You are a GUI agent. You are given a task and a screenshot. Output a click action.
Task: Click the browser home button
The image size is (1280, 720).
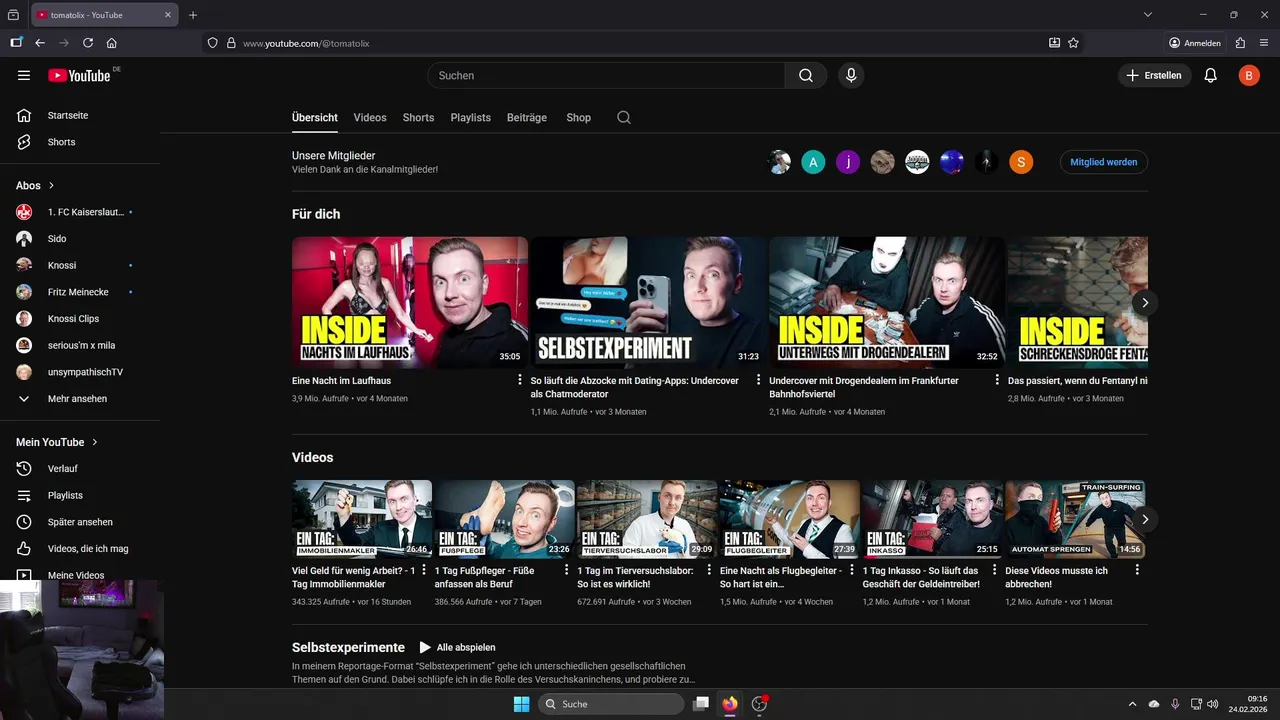[112, 43]
